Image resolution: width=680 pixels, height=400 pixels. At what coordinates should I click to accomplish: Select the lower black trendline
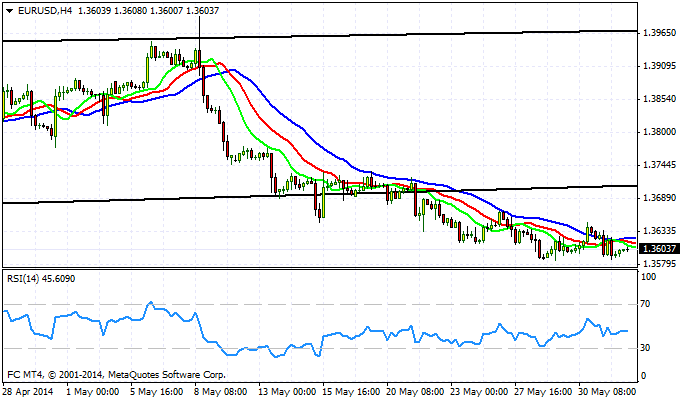[320, 194]
